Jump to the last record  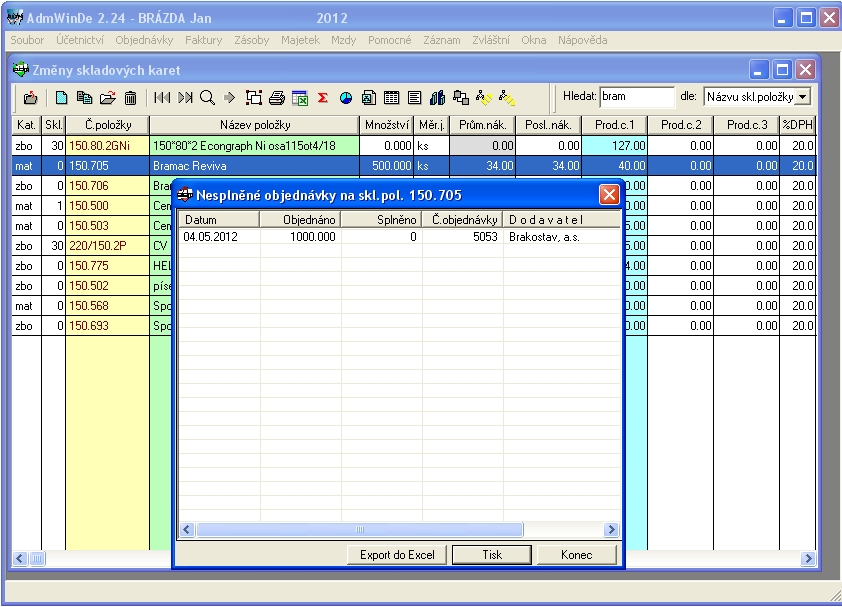[185, 98]
